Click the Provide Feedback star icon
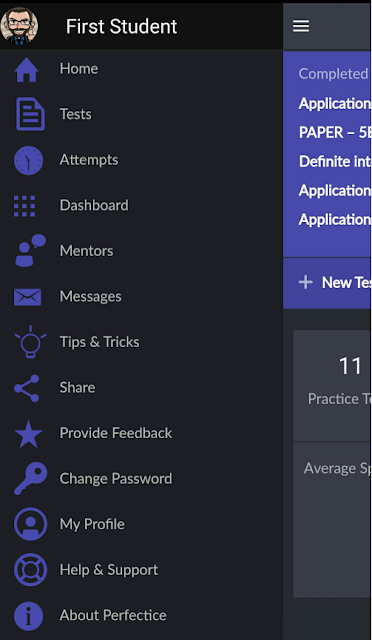The image size is (372, 640). pos(28,434)
